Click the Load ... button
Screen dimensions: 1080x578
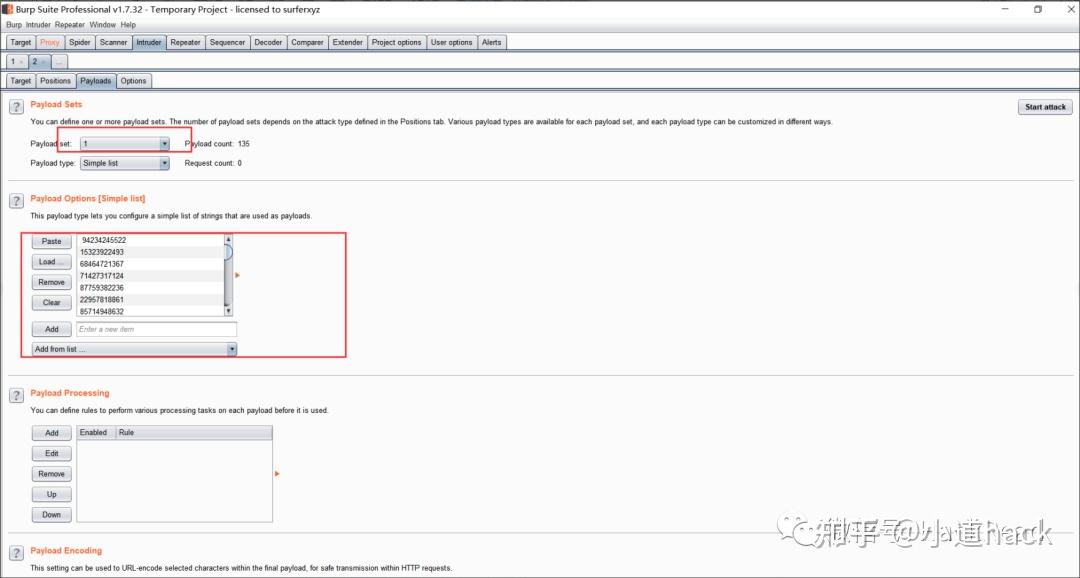tap(52, 262)
